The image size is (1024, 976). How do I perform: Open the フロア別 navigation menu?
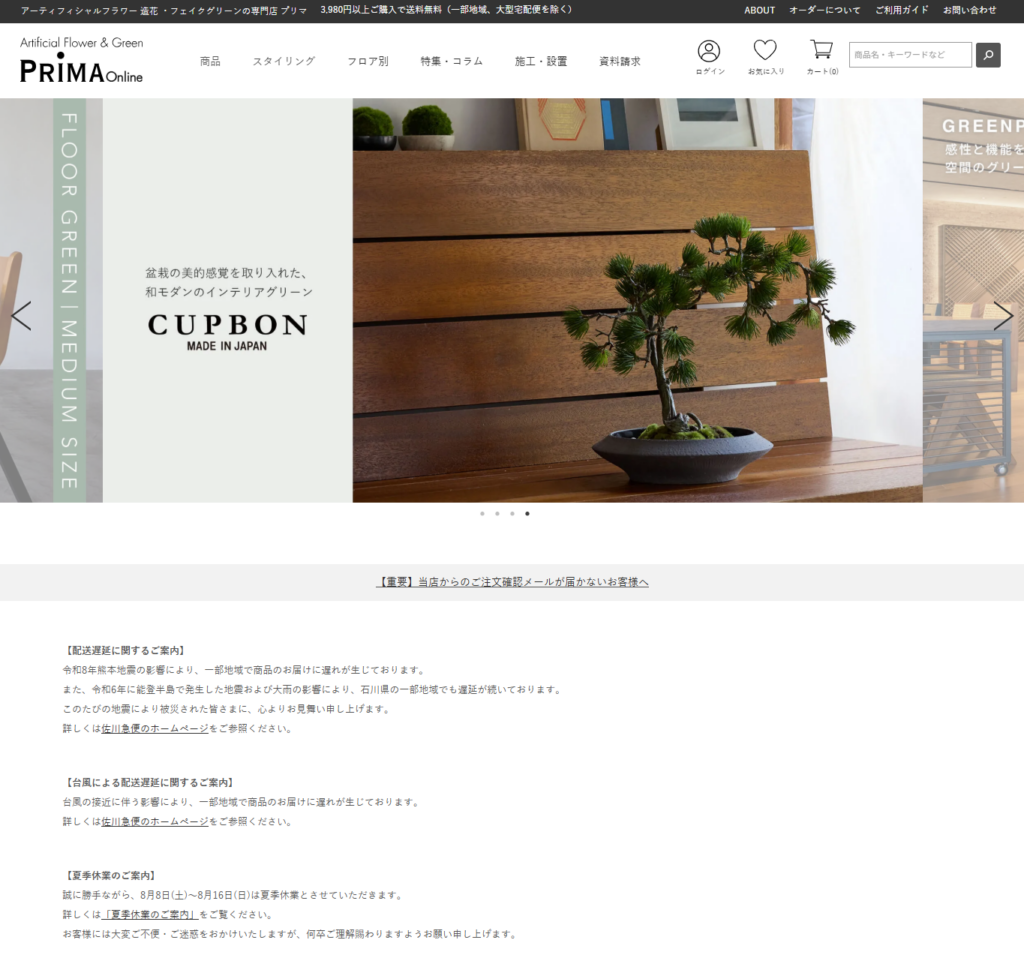(368, 61)
